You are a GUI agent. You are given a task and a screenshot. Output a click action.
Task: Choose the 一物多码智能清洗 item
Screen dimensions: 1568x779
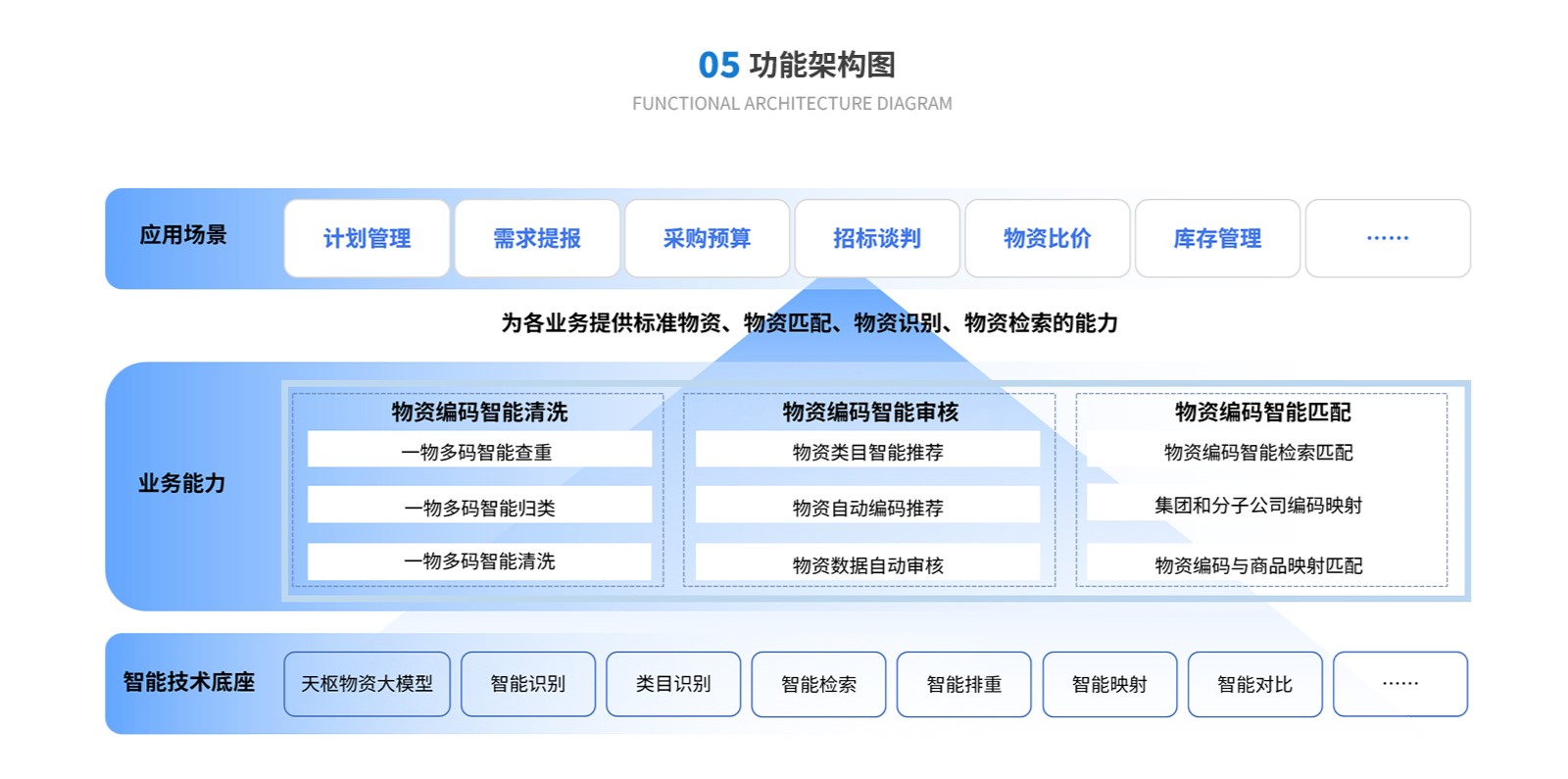tap(478, 561)
